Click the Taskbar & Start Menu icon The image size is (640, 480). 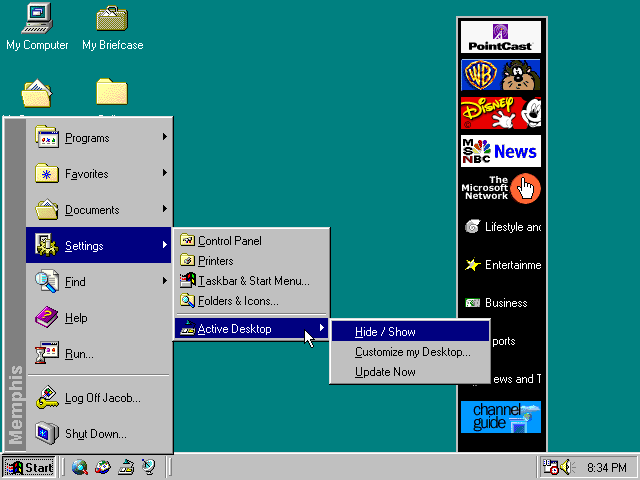[187, 280]
